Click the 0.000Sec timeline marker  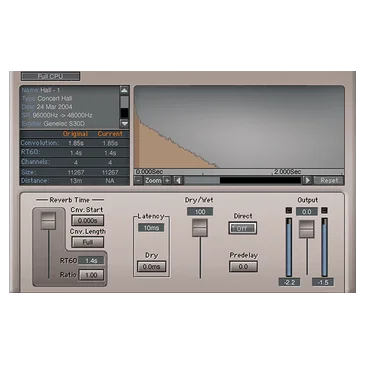tap(149, 172)
